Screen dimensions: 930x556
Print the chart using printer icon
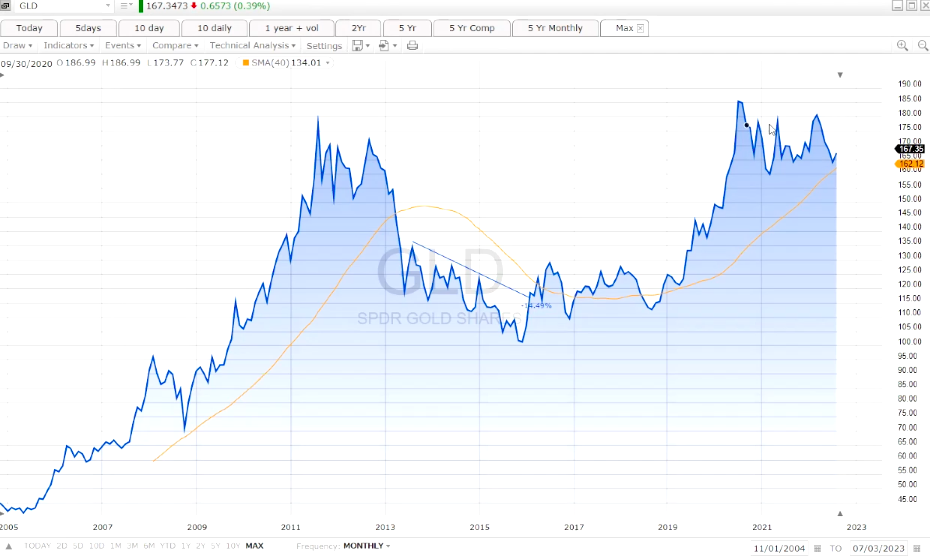(412, 46)
